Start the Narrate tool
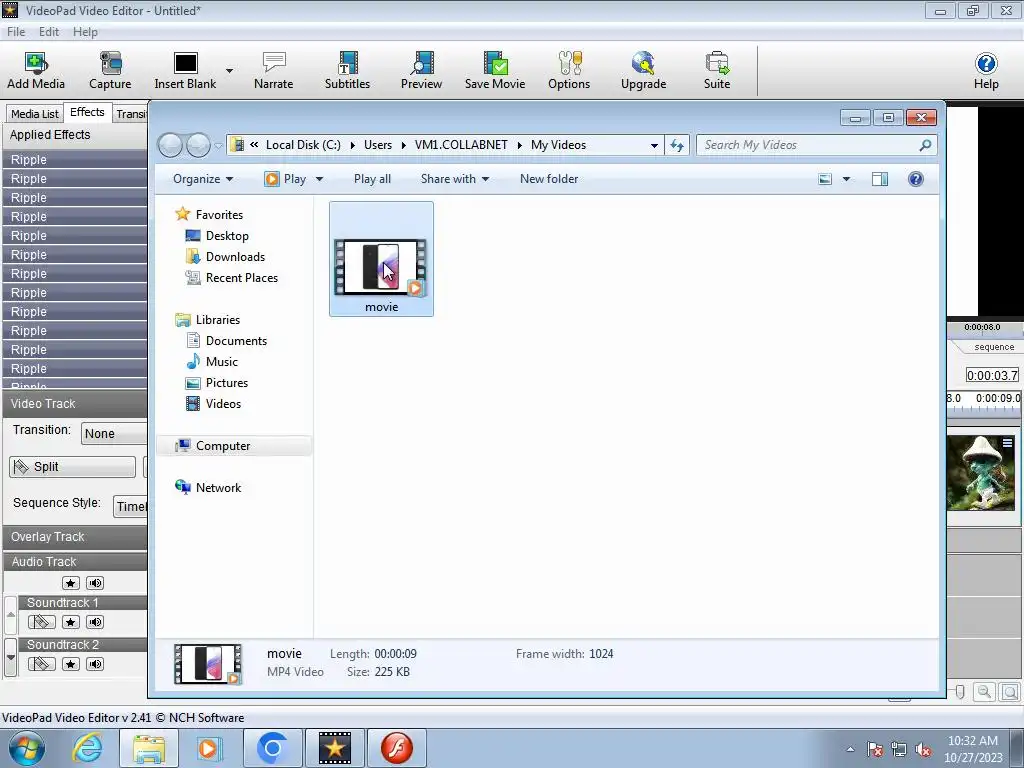This screenshot has height=768, width=1024. [x=273, y=71]
